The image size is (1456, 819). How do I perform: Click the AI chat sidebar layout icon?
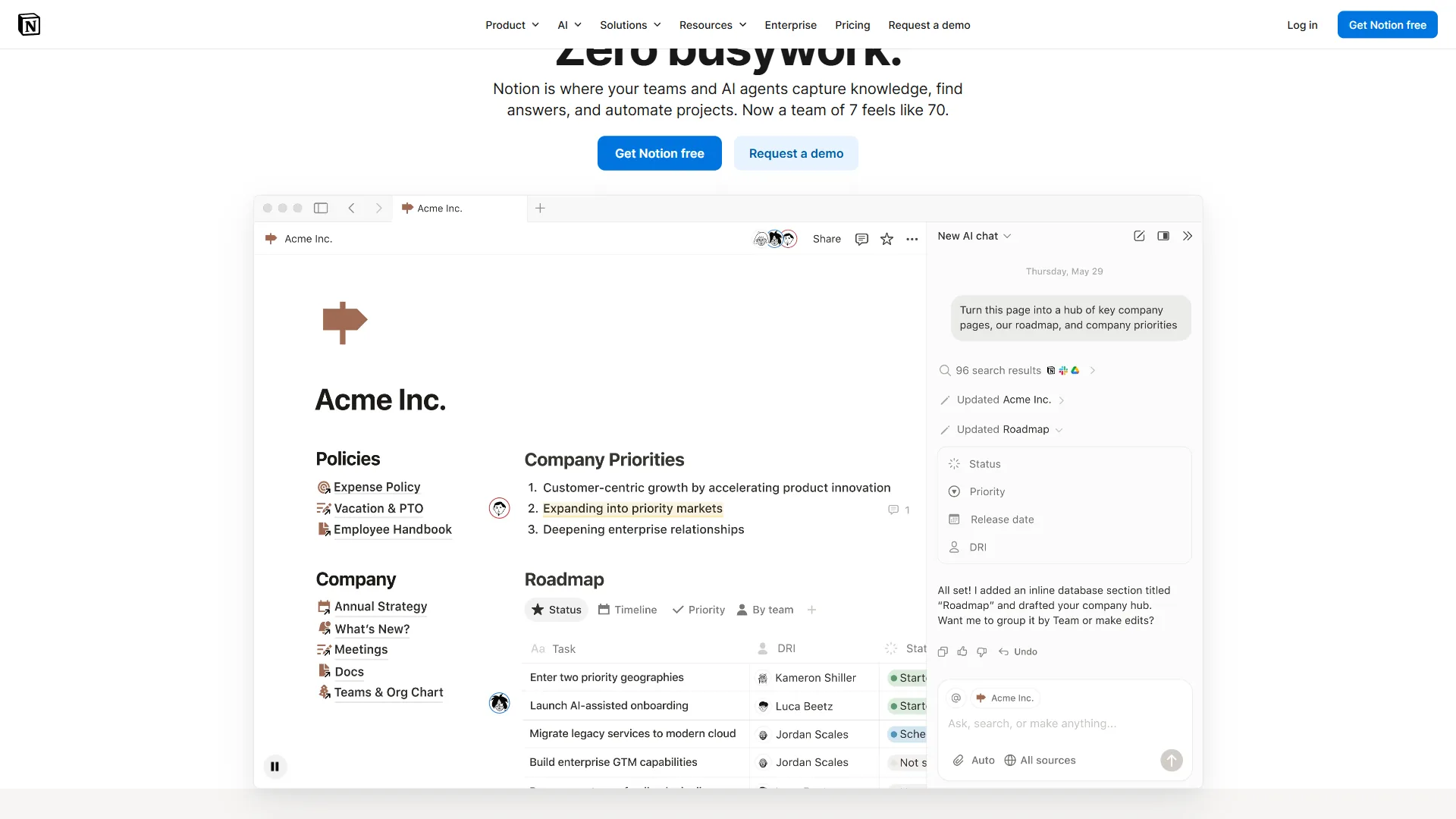pyautogui.click(x=1163, y=236)
